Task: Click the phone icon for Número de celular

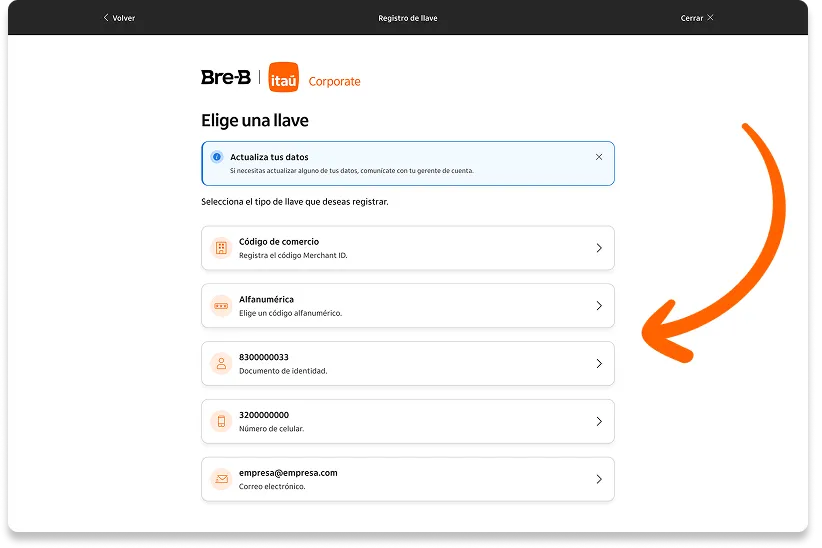Action: pyautogui.click(x=221, y=421)
